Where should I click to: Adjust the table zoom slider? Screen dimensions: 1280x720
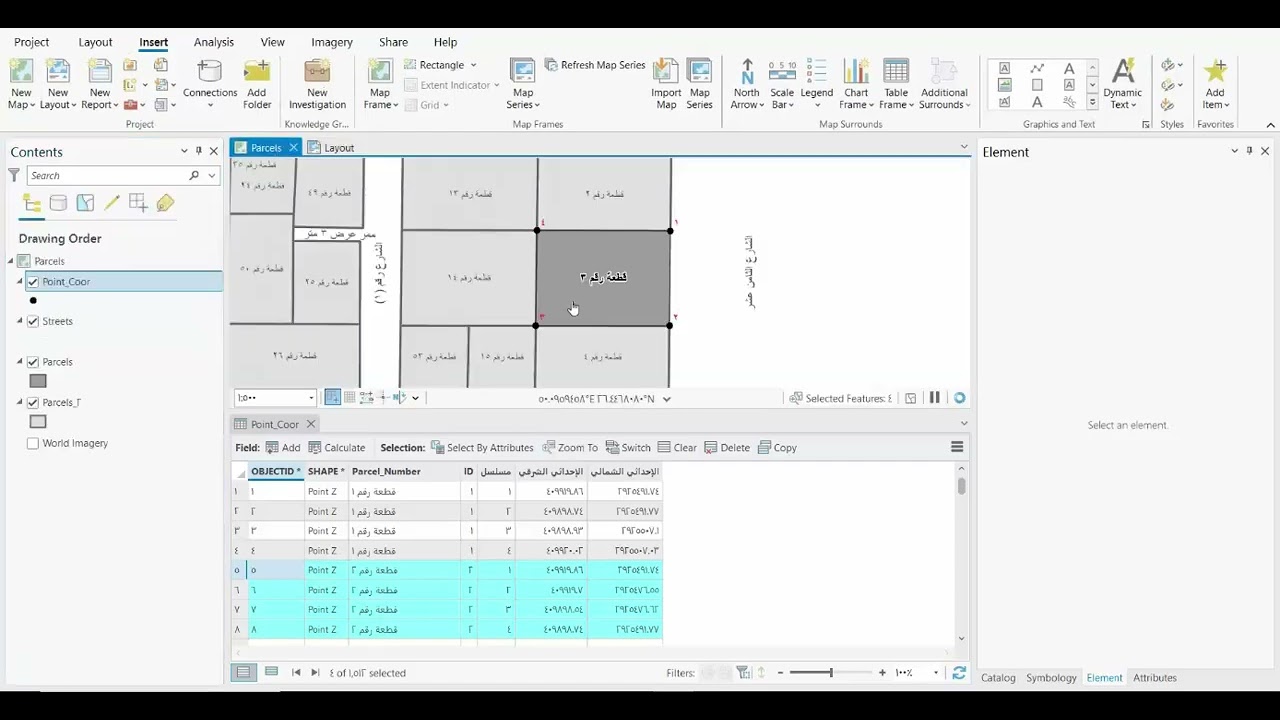coord(830,673)
